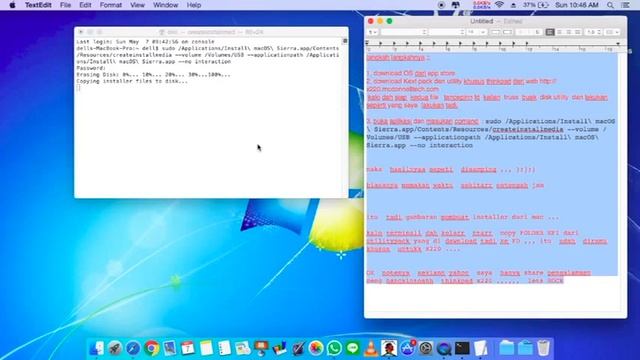Open the typeface style popup in TextEdit
This screenshot has width=640, height=360.
447,32
